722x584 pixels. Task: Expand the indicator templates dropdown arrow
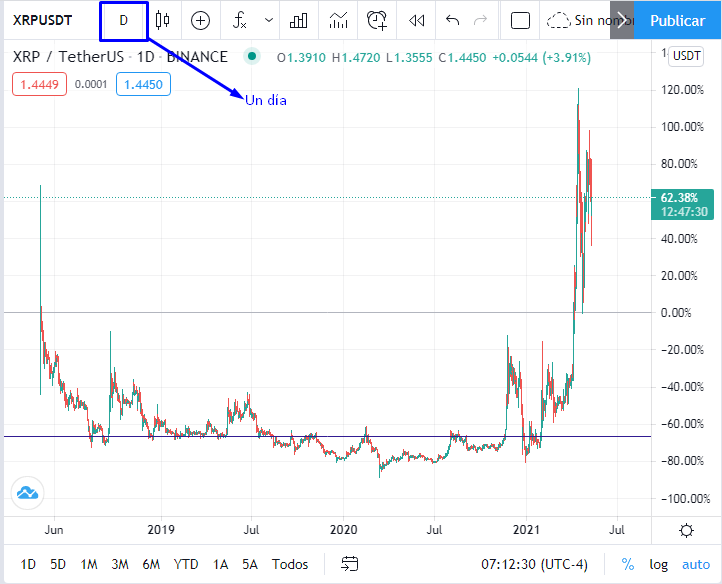coord(269,21)
